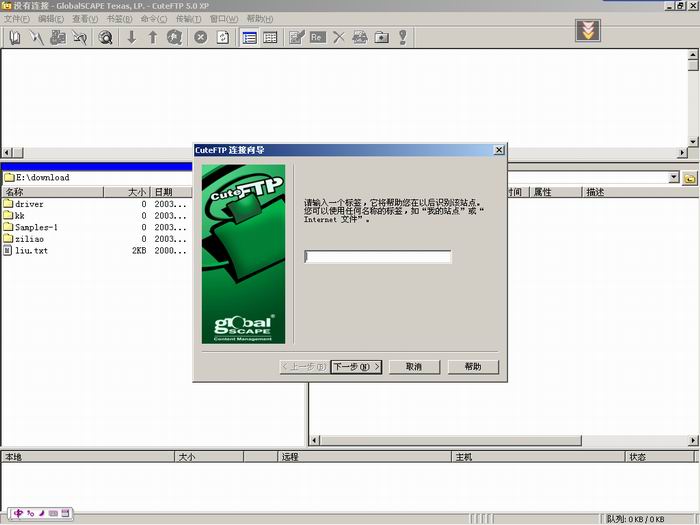Click the Reconnect toolbar icon
This screenshot has width=700, height=525.
(80, 38)
